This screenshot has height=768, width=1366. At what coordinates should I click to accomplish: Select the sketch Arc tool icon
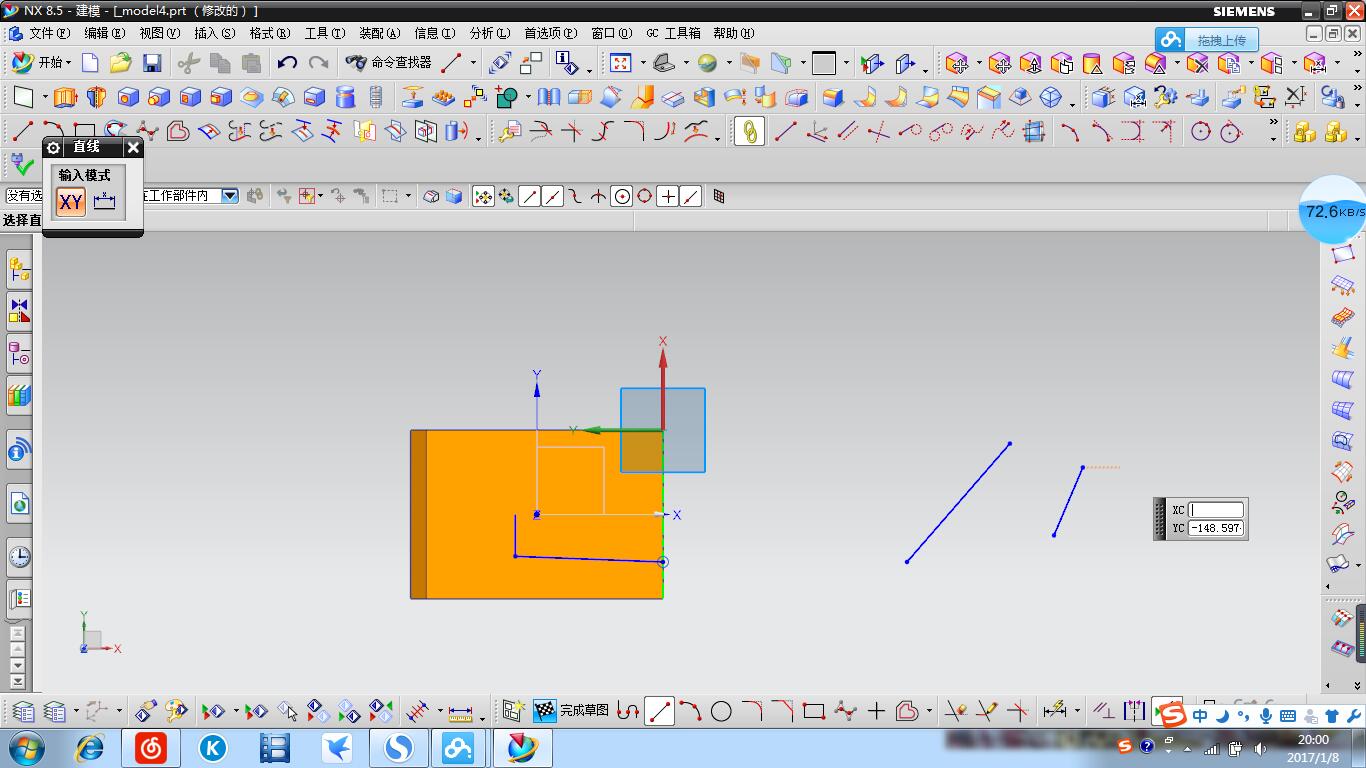690,710
